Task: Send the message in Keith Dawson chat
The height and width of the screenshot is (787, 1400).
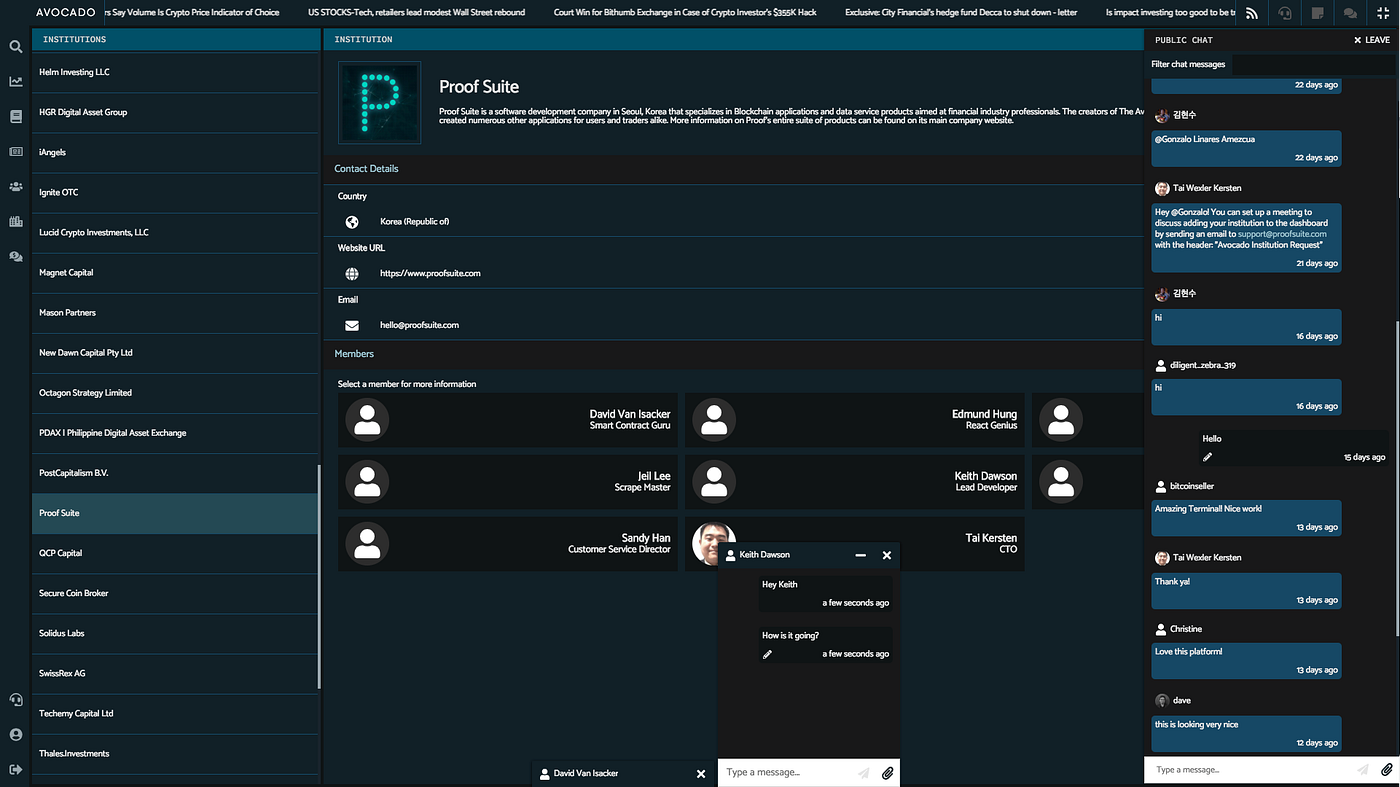Action: [864, 773]
